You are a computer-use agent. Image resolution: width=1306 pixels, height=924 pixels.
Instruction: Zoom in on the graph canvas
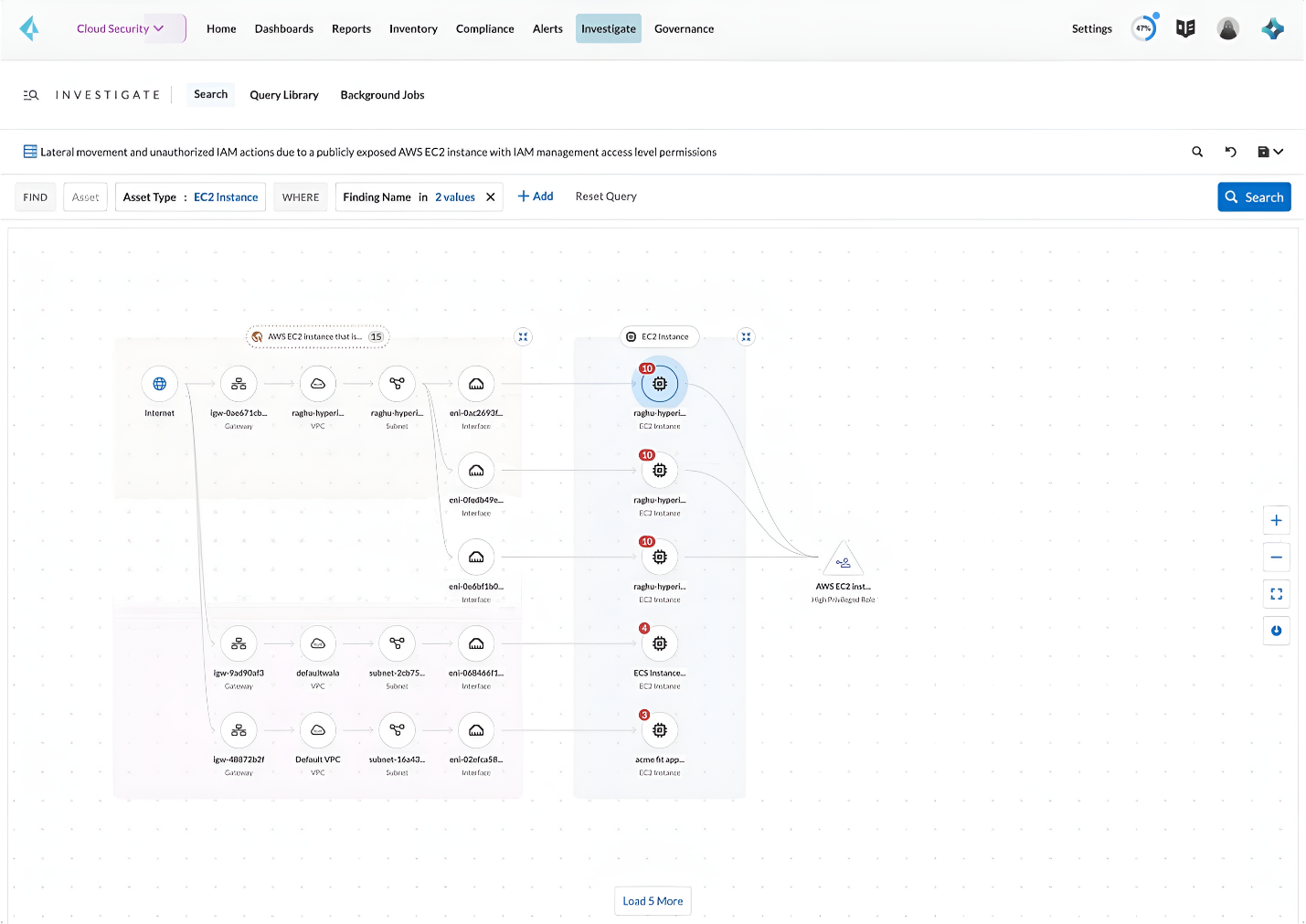coord(1277,520)
